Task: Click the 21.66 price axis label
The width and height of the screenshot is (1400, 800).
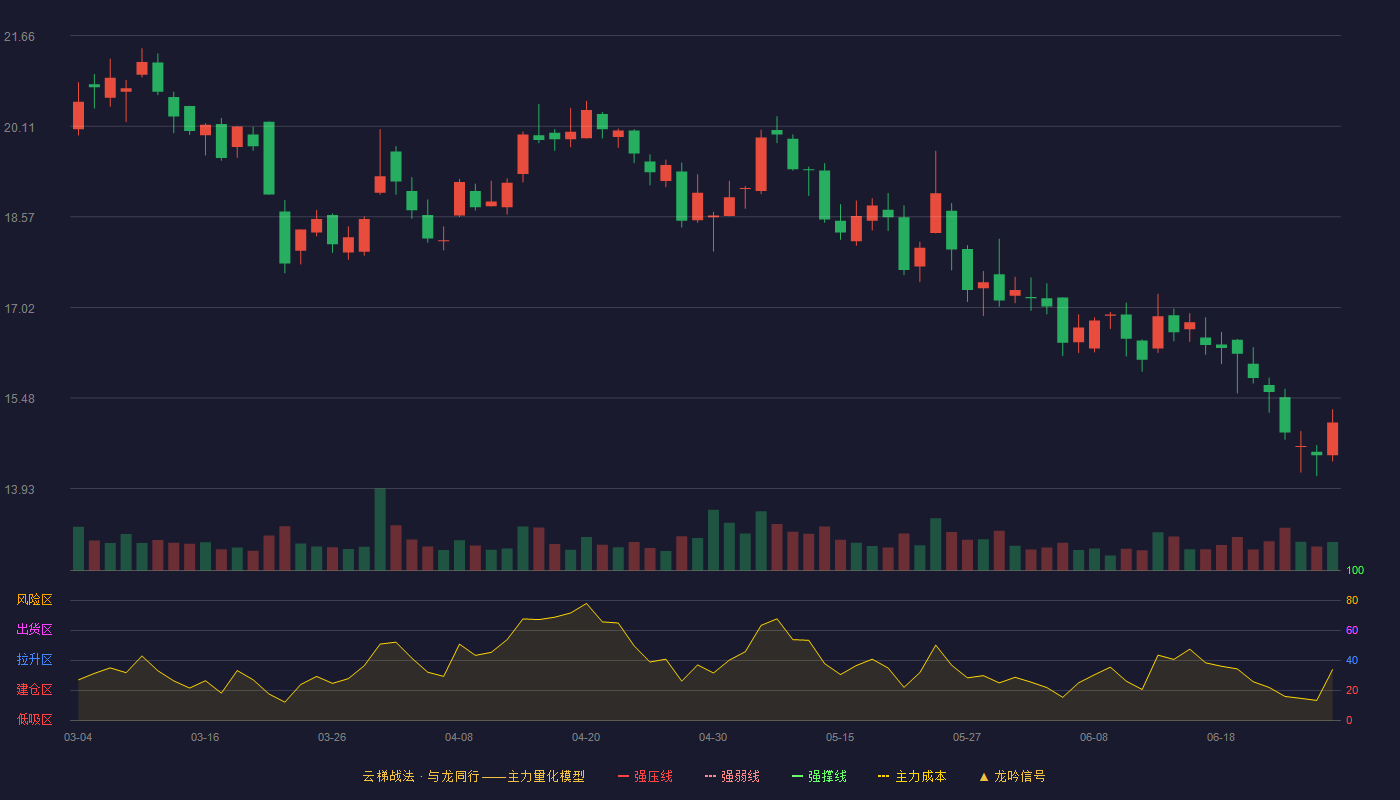Action: 19,37
